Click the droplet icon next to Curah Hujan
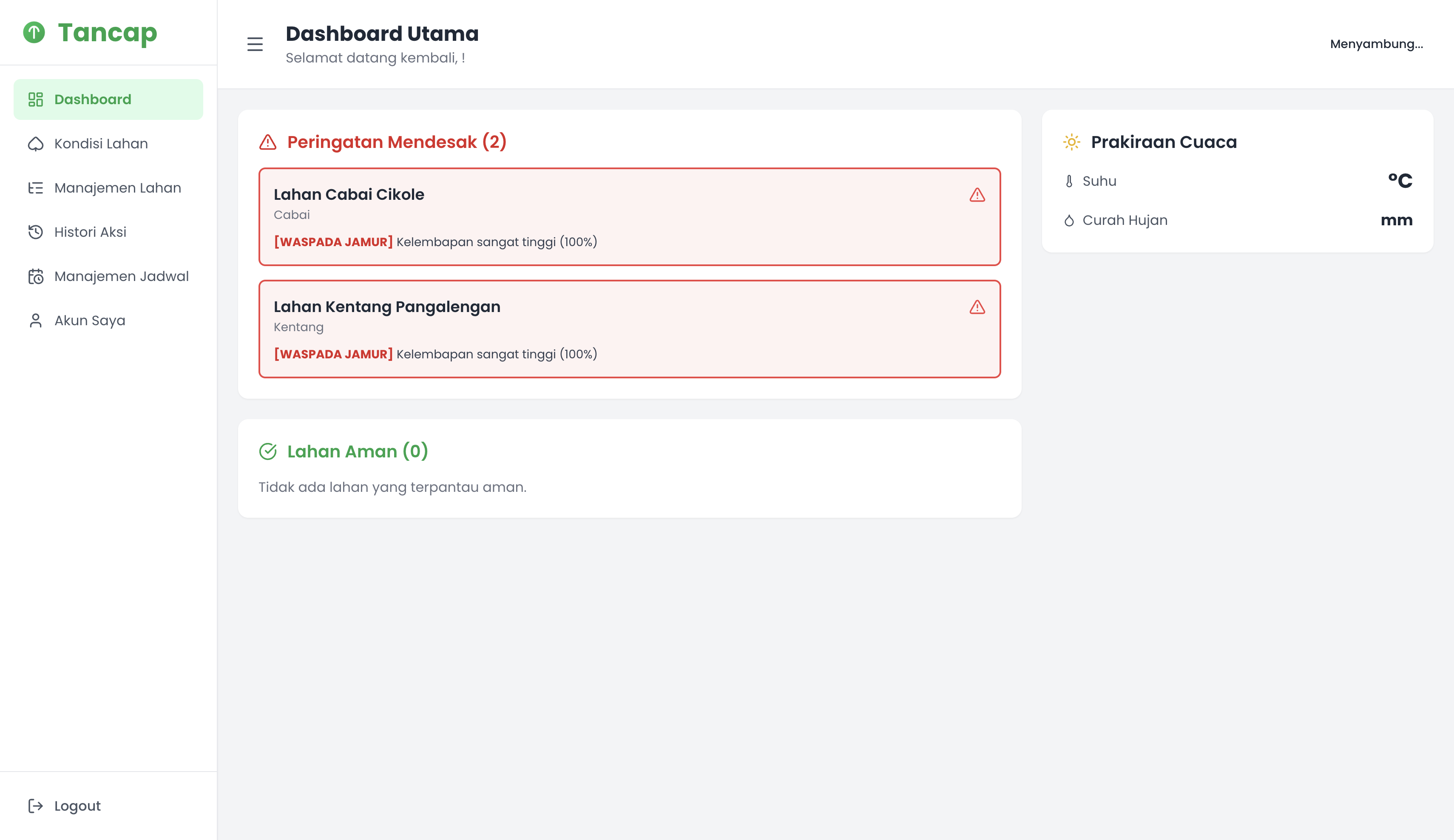The image size is (1454, 840). tap(1069, 220)
